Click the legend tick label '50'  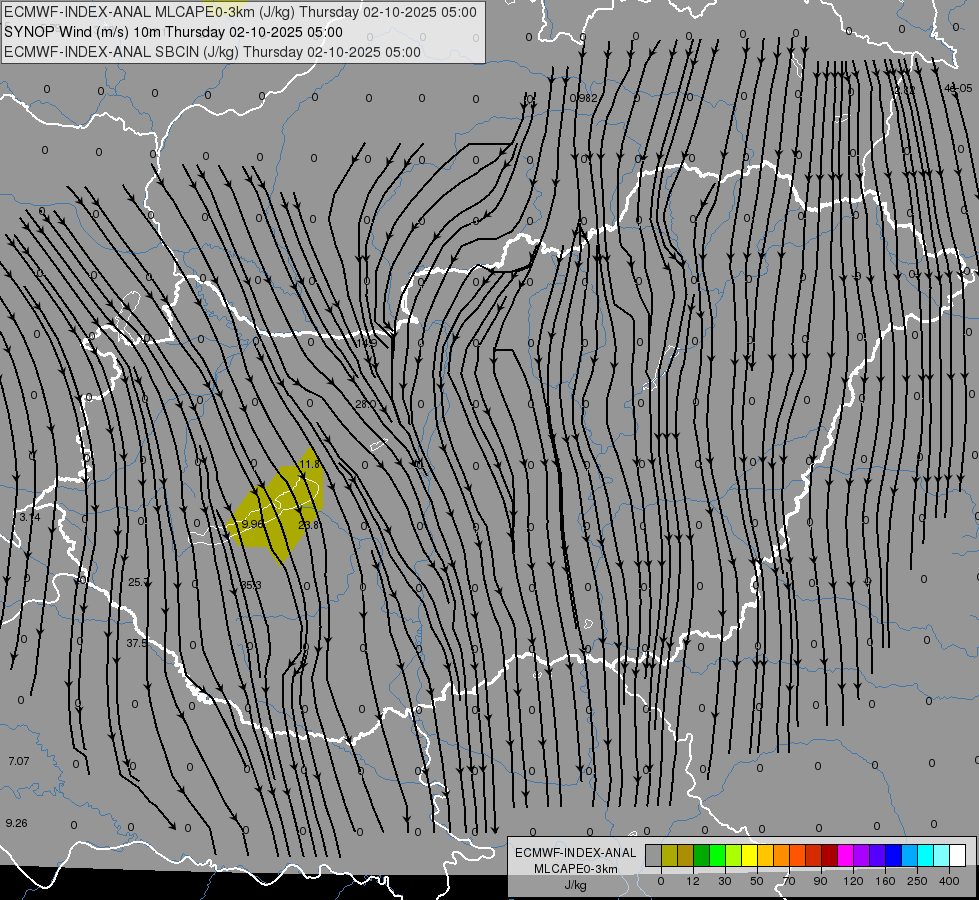pos(756,881)
